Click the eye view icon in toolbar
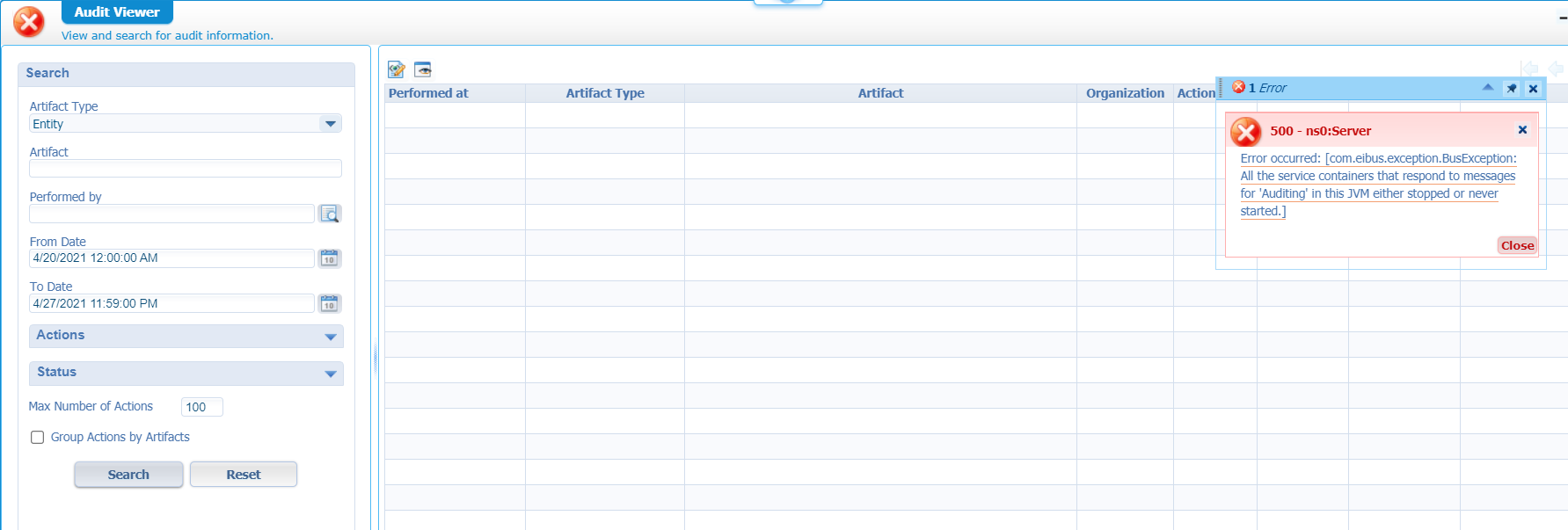1568x530 pixels. coord(423,69)
